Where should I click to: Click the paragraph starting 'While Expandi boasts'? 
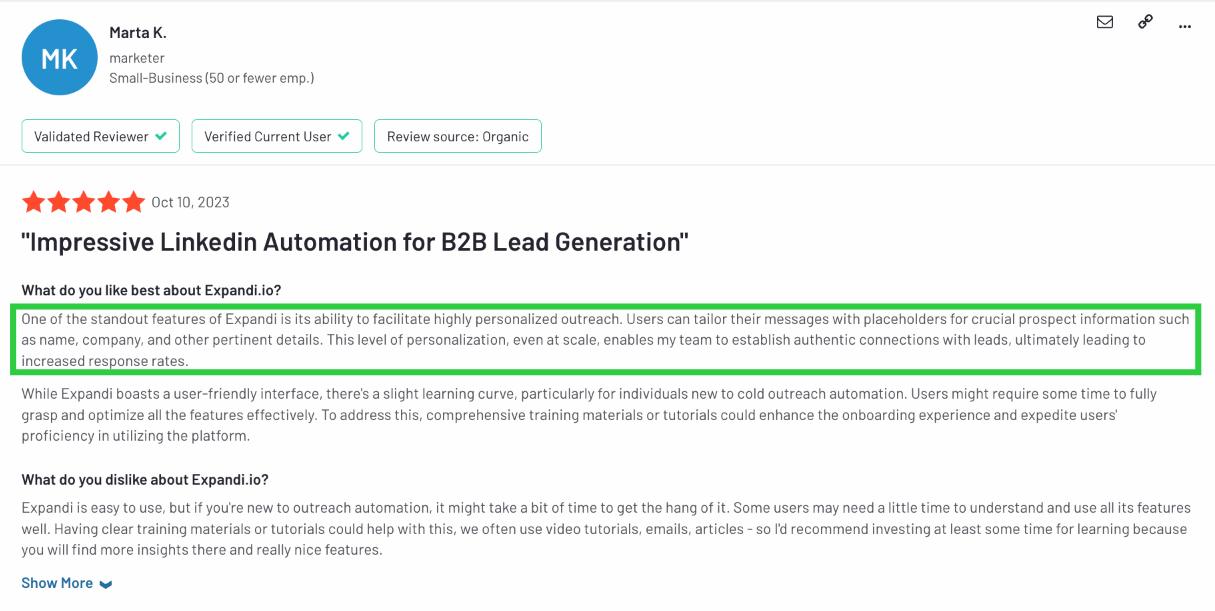(590, 415)
